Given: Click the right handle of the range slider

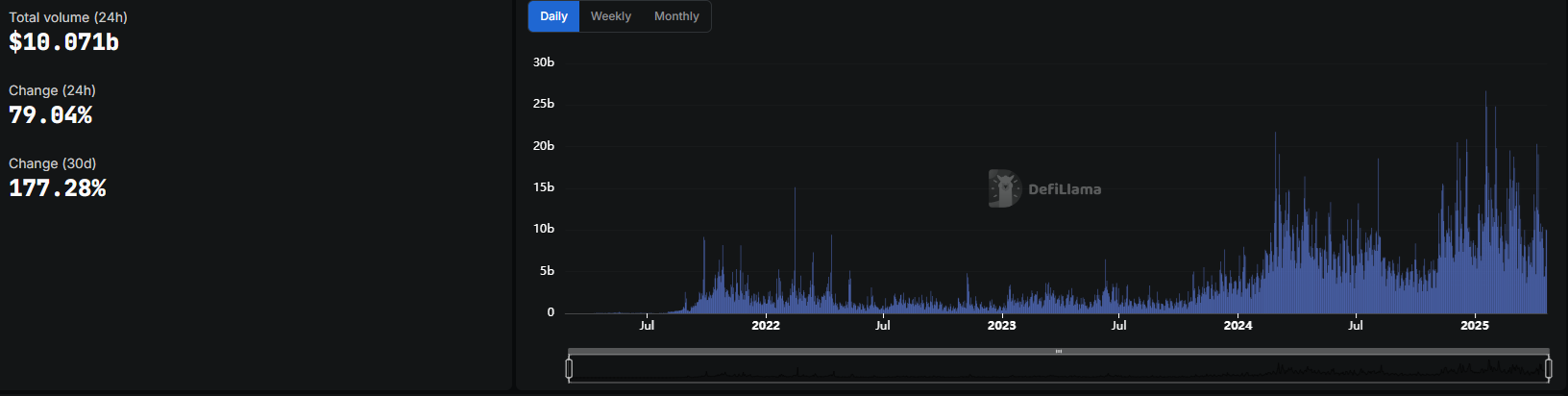Looking at the screenshot, I should [x=1548, y=368].
